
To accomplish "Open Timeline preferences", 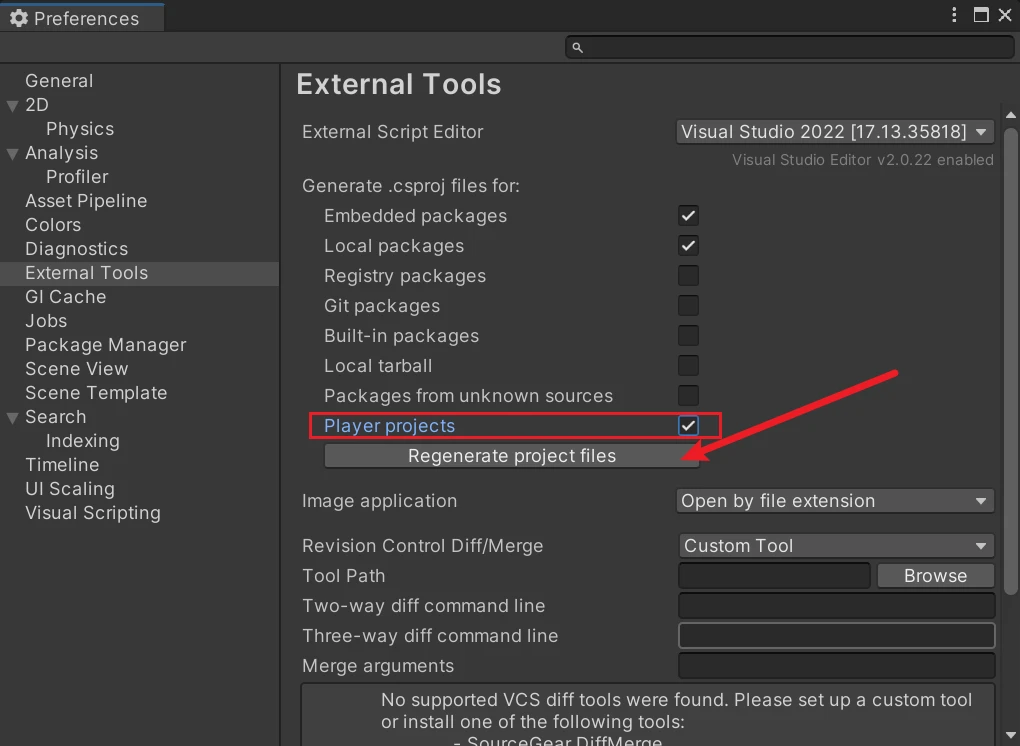I will pos(62,465).
